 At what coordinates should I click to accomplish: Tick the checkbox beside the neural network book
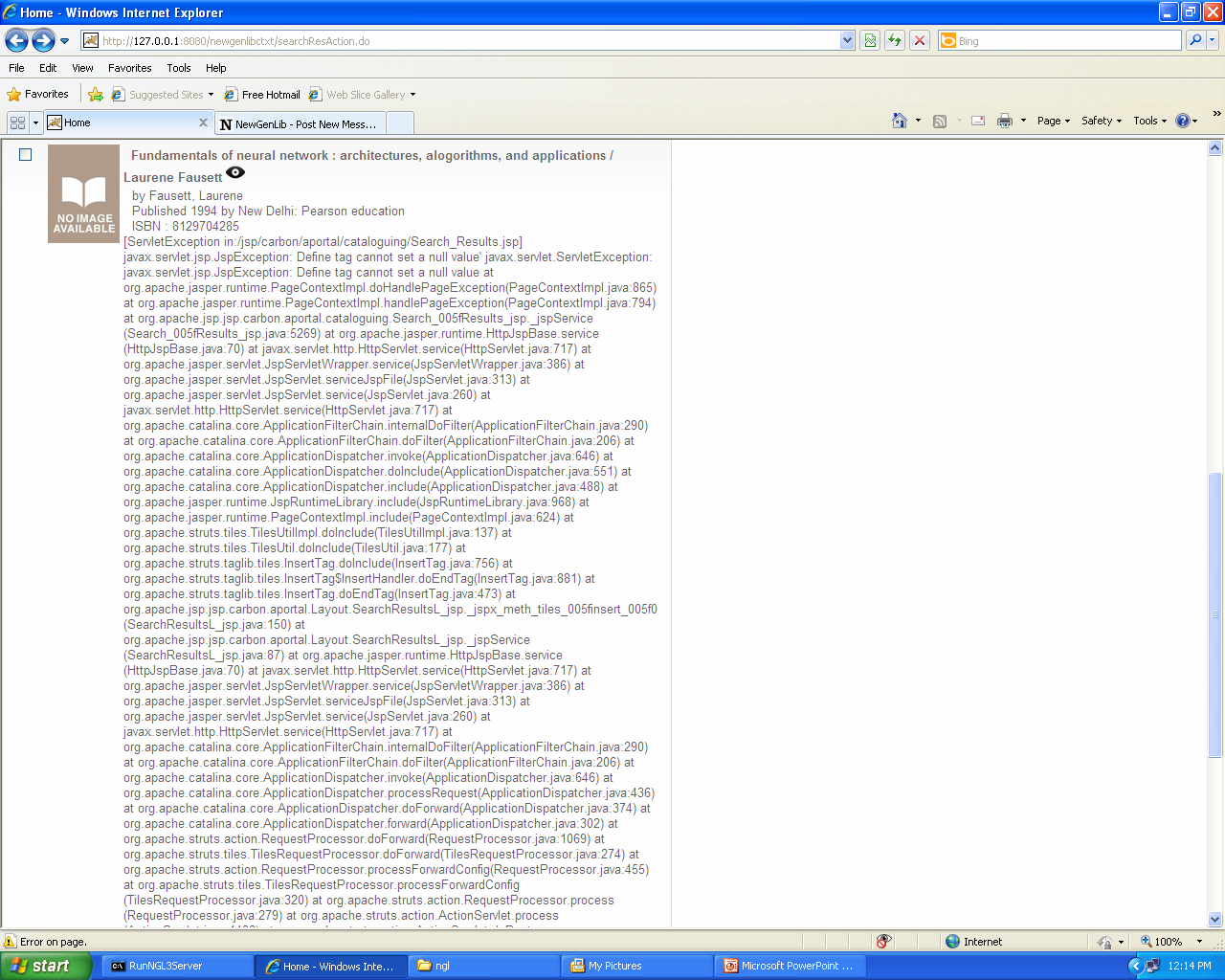pos(26,155)
